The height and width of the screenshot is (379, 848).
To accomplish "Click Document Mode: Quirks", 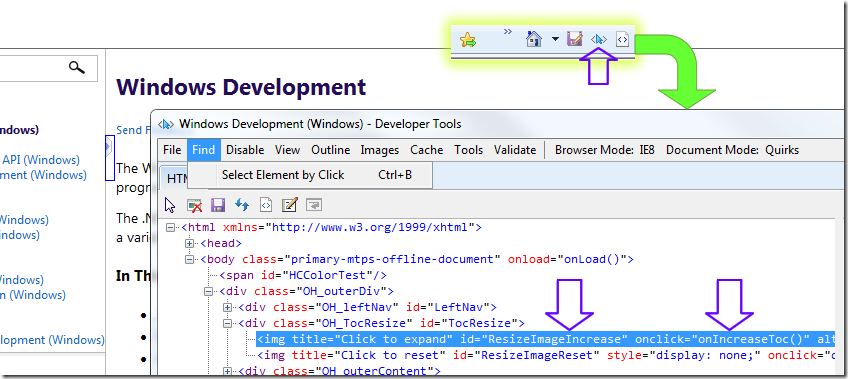I will [x=732, y=150].
